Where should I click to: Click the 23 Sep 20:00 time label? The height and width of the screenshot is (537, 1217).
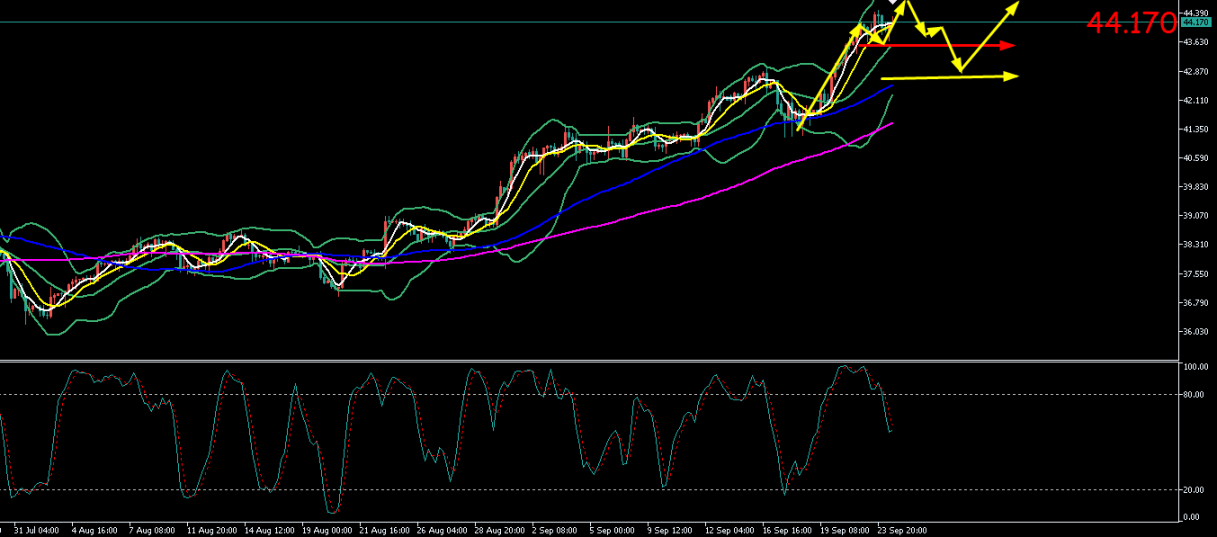[x=901, y=530]
